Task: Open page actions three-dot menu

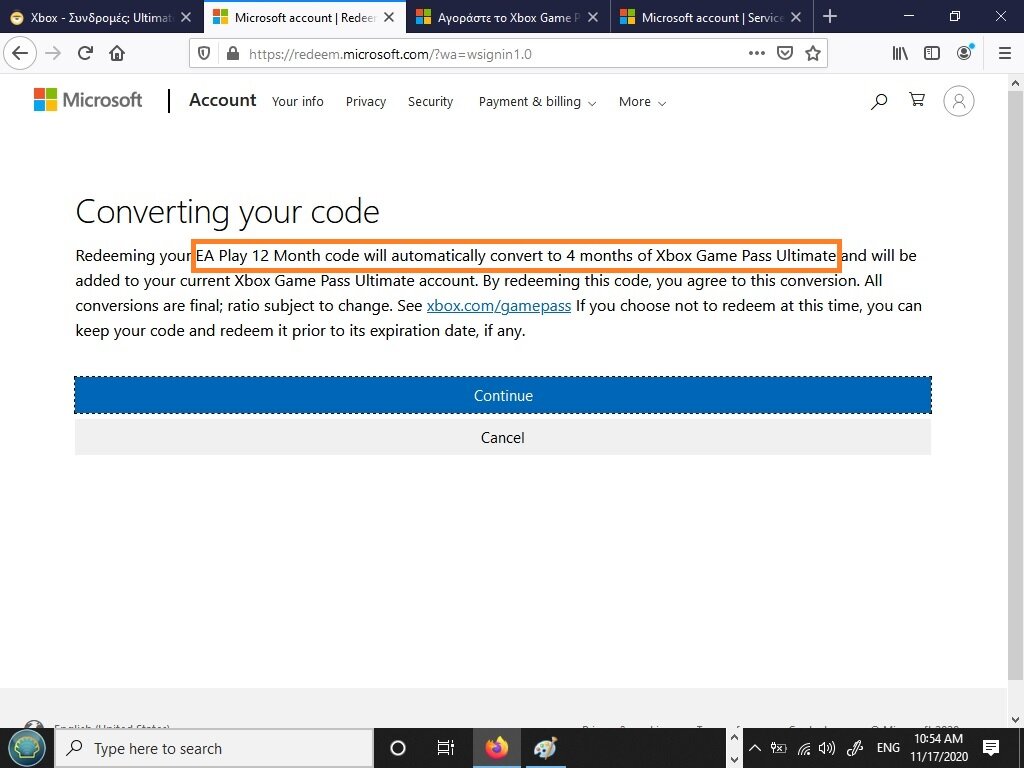Action: (x=756, y=54)
